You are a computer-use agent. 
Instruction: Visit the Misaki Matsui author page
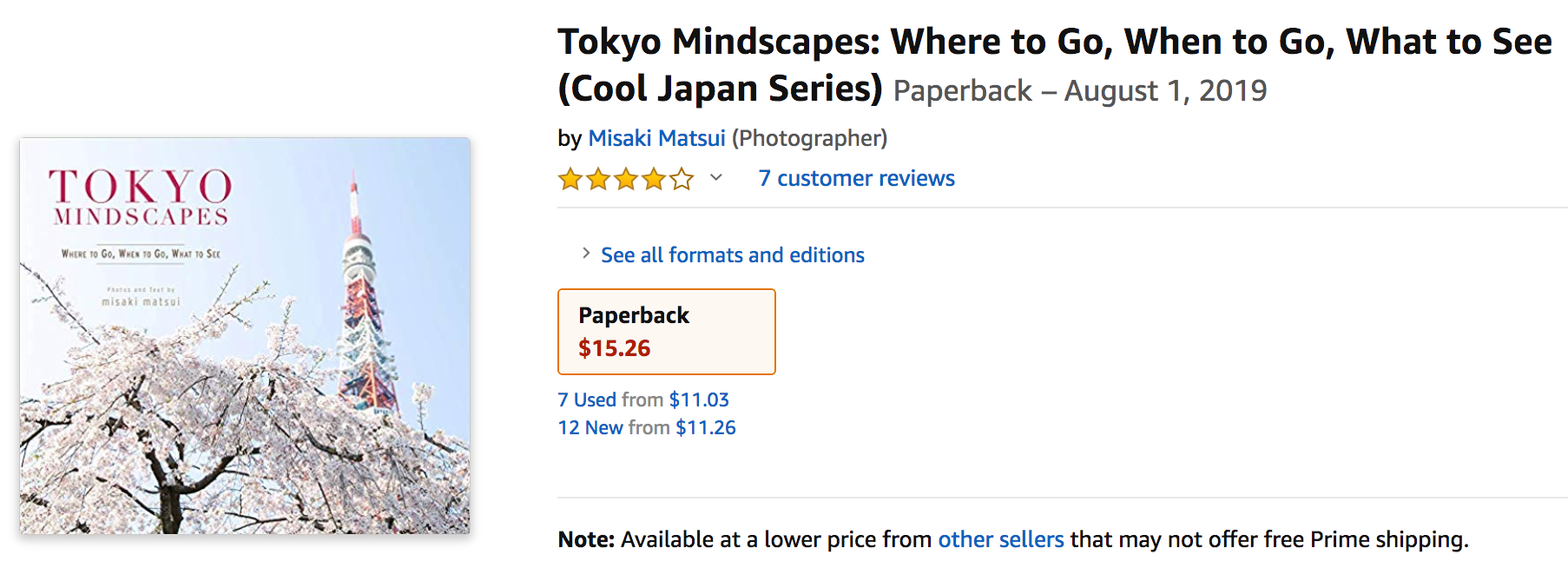(x=656, y=138)
